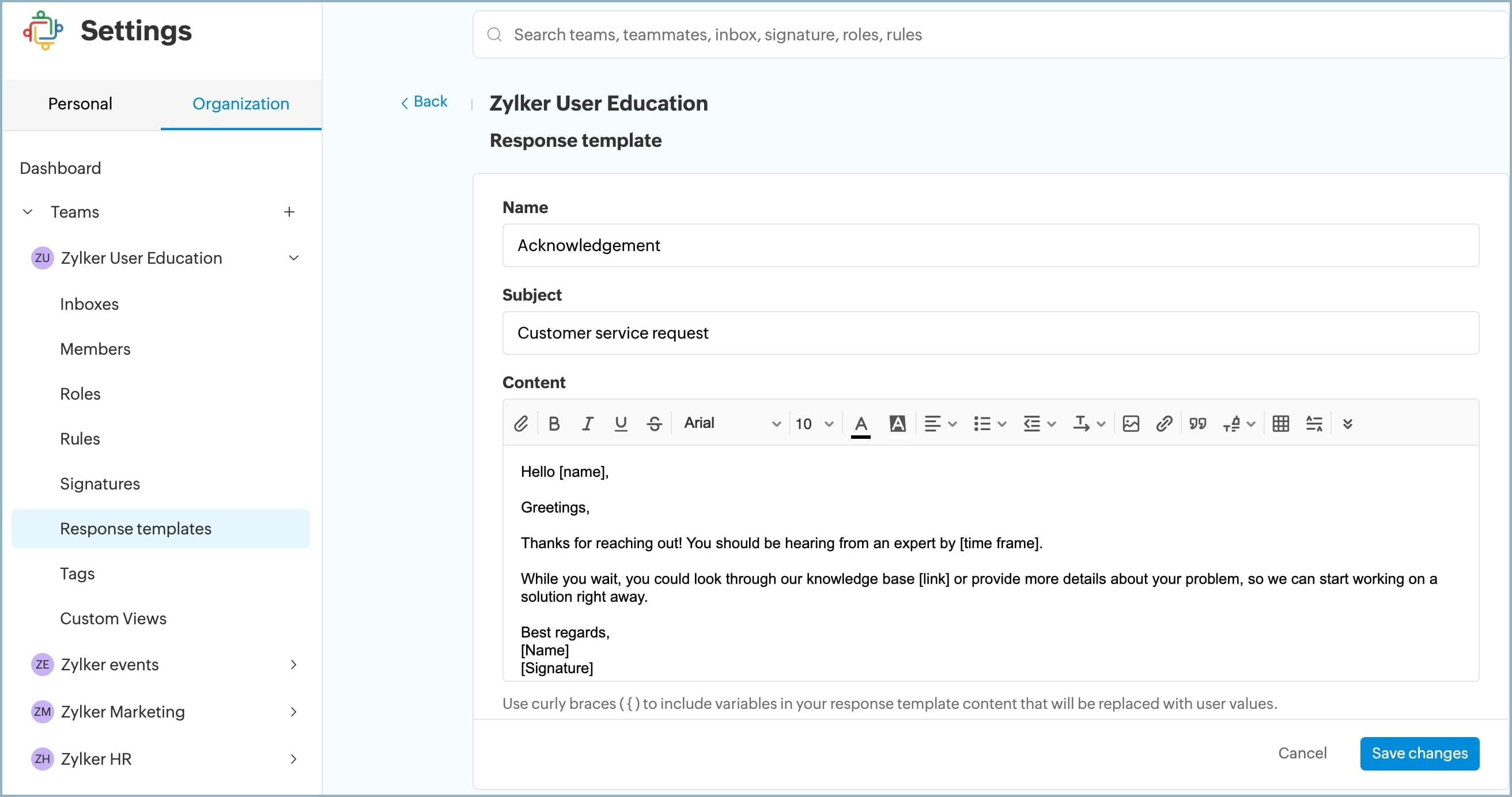
Task: Pick the font color swatch
Action: click(x=860, y=423)
